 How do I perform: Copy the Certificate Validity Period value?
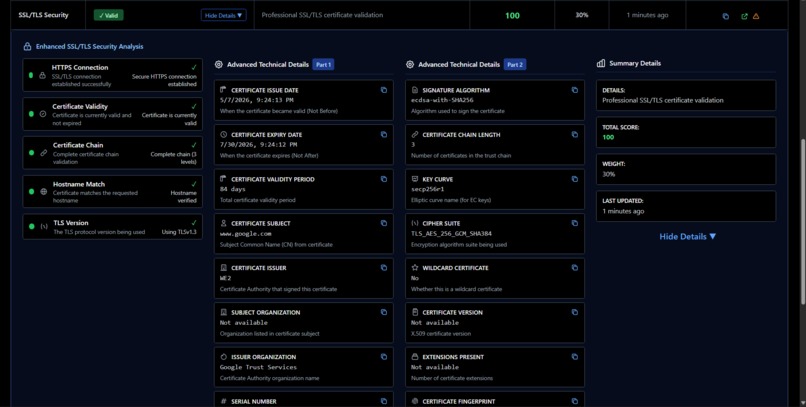click(383, 179)
